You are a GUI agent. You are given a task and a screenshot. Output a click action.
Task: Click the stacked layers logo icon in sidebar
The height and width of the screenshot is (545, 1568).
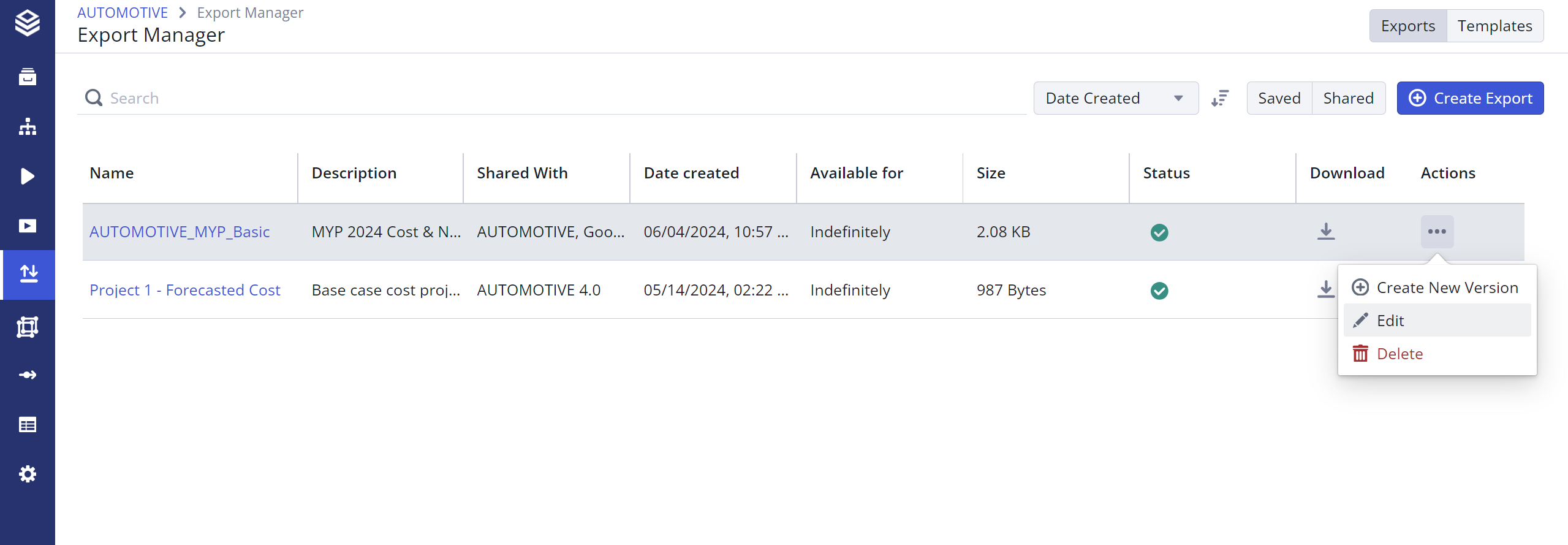tap(28, 23)
